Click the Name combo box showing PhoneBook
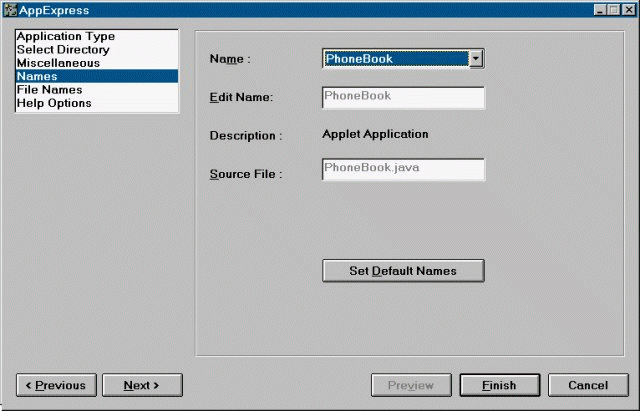Image resolution: width=640 pixels, height=411 pixels. [x=395, y=59]
